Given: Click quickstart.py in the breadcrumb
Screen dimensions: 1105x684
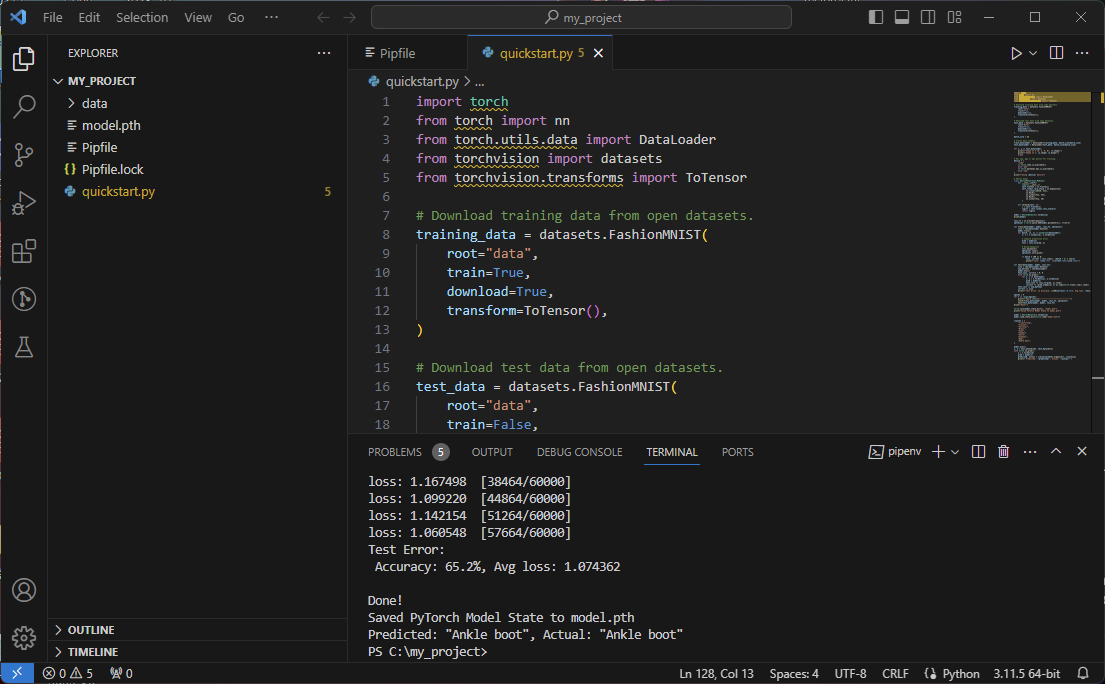Looking at the screenshot, I should pyautogui.click(x=421, y=82).
